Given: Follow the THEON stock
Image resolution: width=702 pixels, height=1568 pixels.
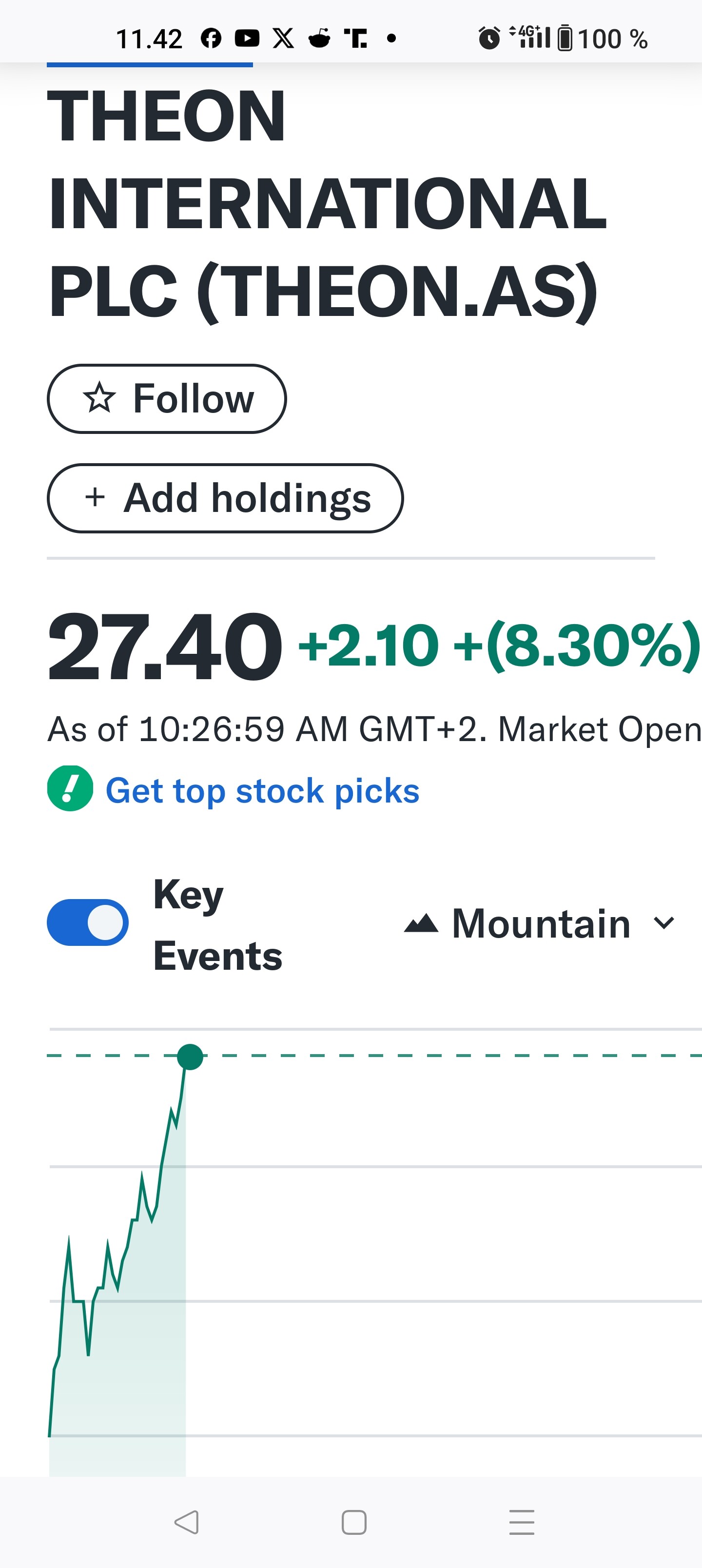Looking at the screenshot, I should tap(167, 399).
